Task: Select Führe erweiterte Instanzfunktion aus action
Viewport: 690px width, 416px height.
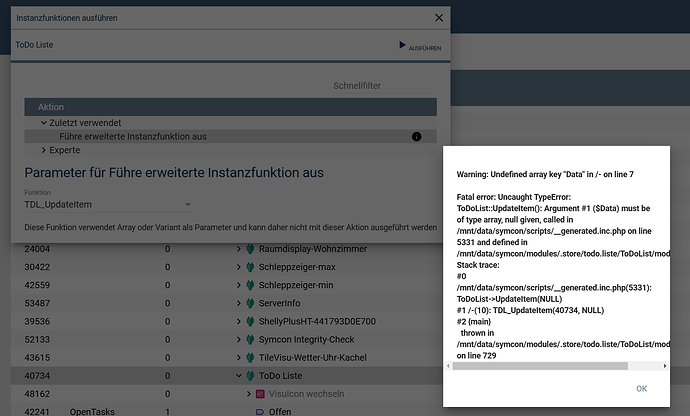Action: click(133, 136)
